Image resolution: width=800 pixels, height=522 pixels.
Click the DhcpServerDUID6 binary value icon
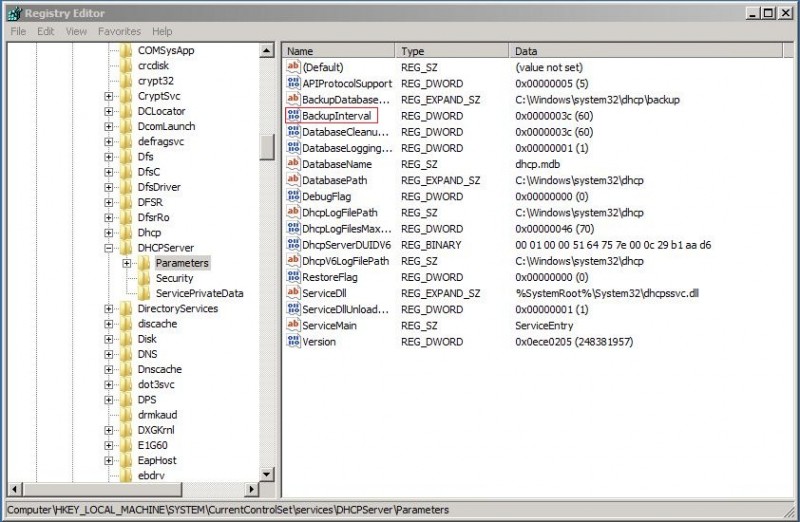point(293,245)
